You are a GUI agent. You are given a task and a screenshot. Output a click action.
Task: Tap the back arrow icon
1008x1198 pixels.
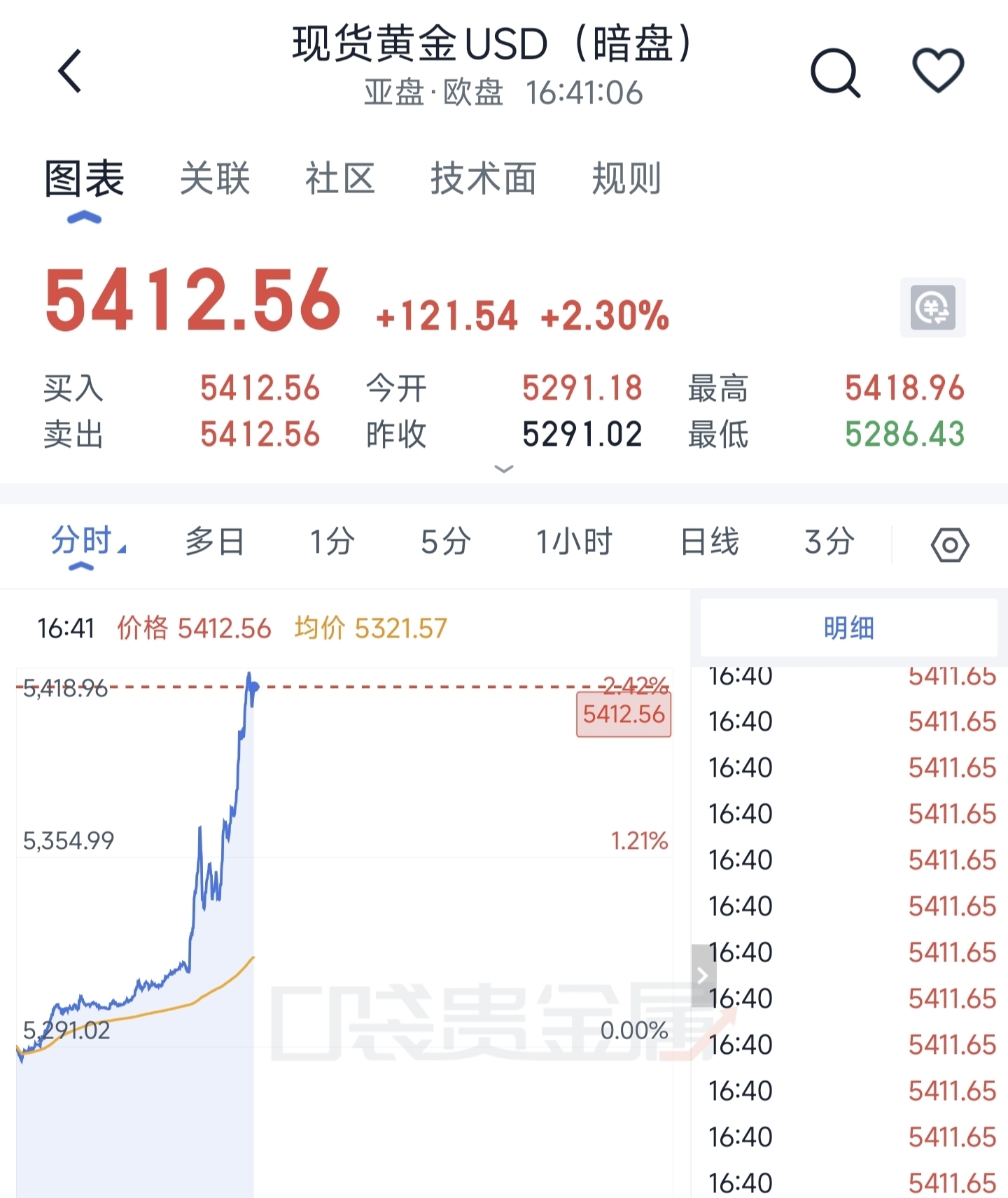[70, 71]
